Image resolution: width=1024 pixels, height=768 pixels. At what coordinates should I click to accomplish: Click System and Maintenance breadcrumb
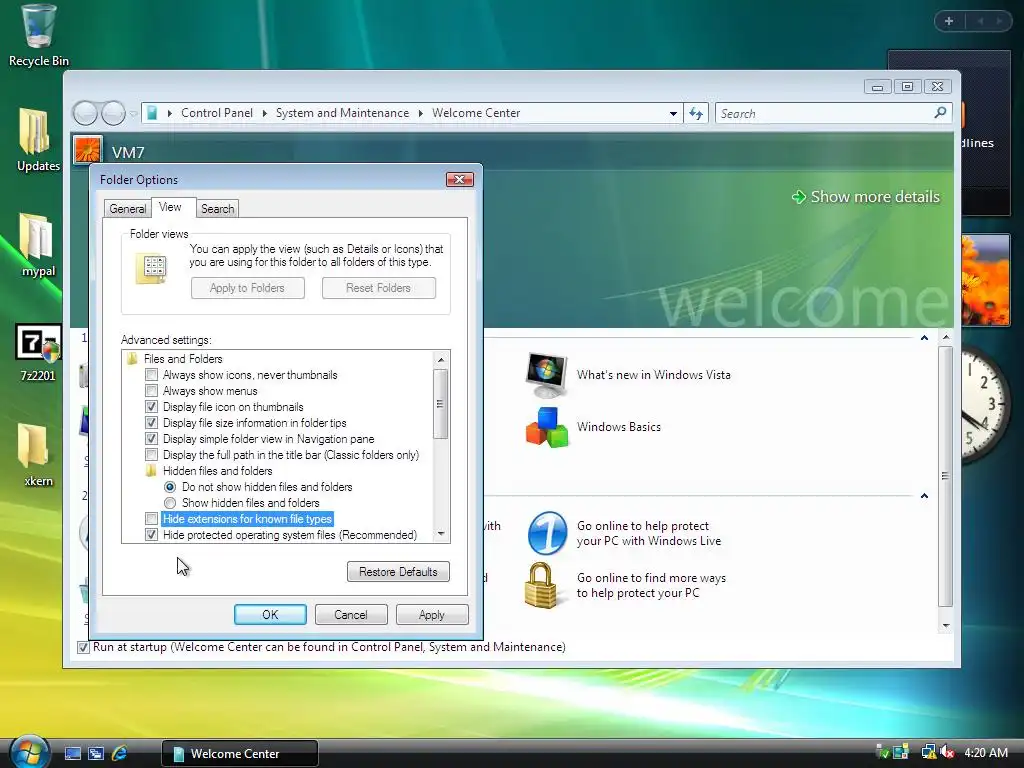tap(342, 113)
